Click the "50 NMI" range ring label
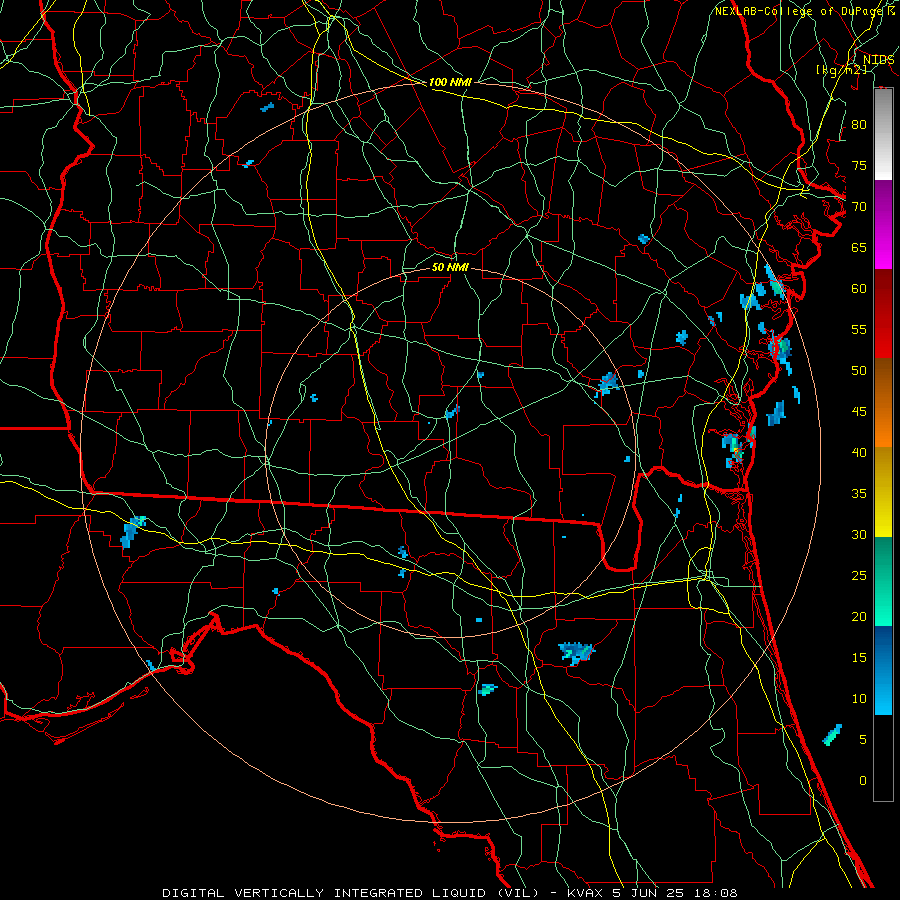 point(450,268)
